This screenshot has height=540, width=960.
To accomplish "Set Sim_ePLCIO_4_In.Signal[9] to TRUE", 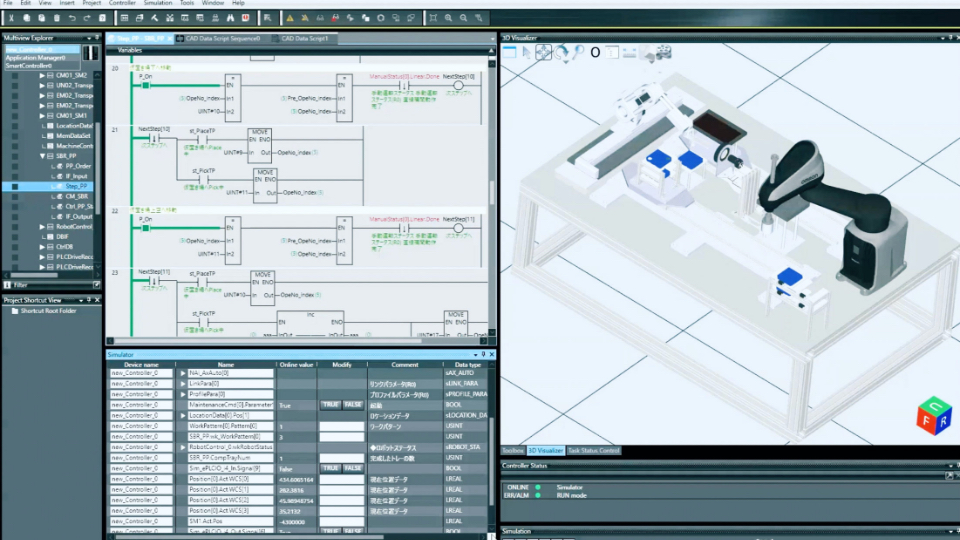I will tap(329, 468).
